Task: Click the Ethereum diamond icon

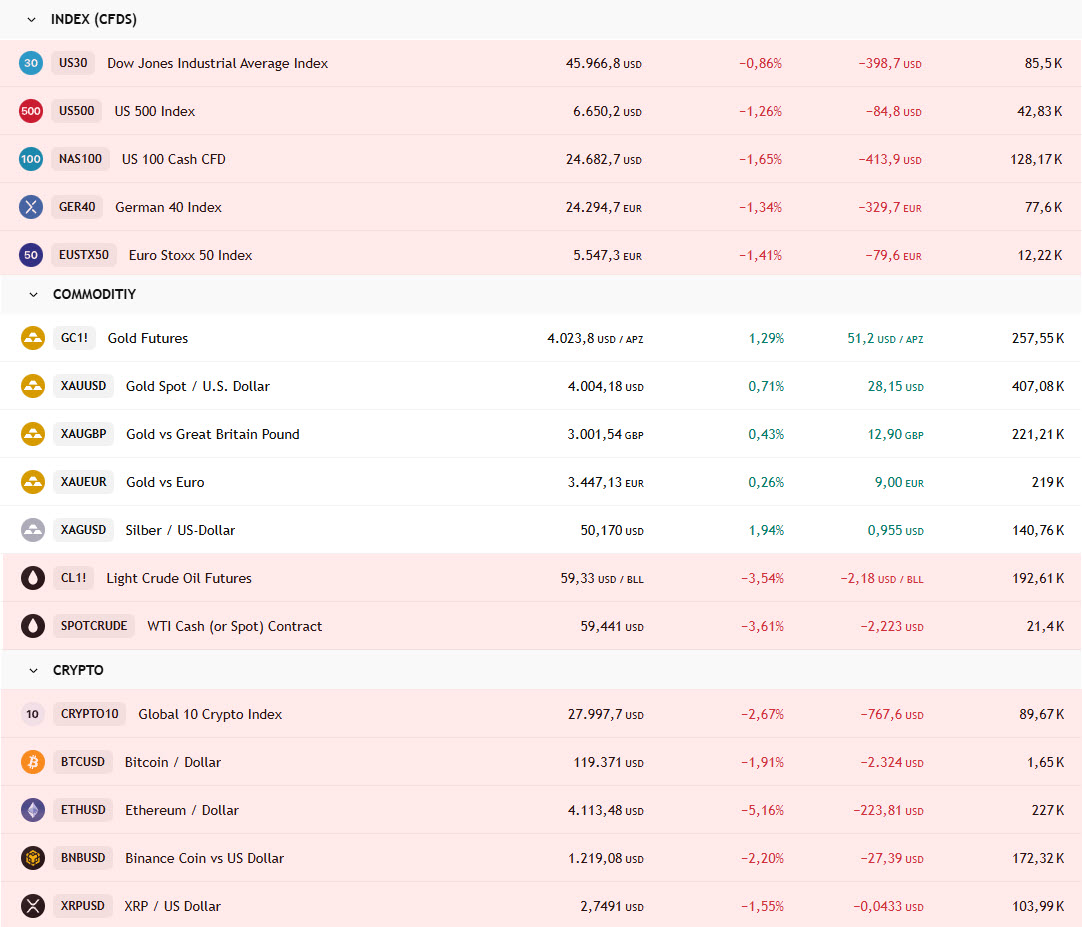Action: (33, 810)
